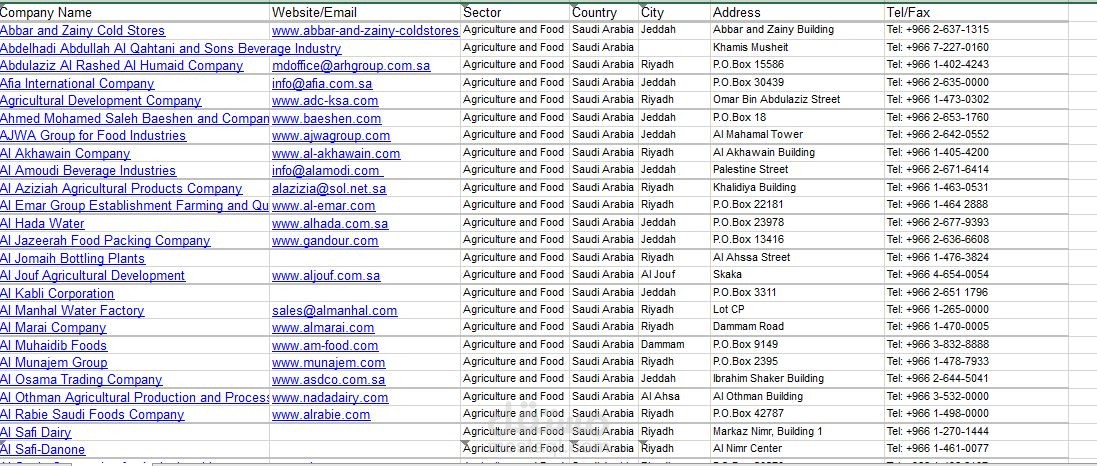Open Al Akhawain Company link
This screenshot has height=466, width=1097.
pyautogui.click(x=65, y=153)
